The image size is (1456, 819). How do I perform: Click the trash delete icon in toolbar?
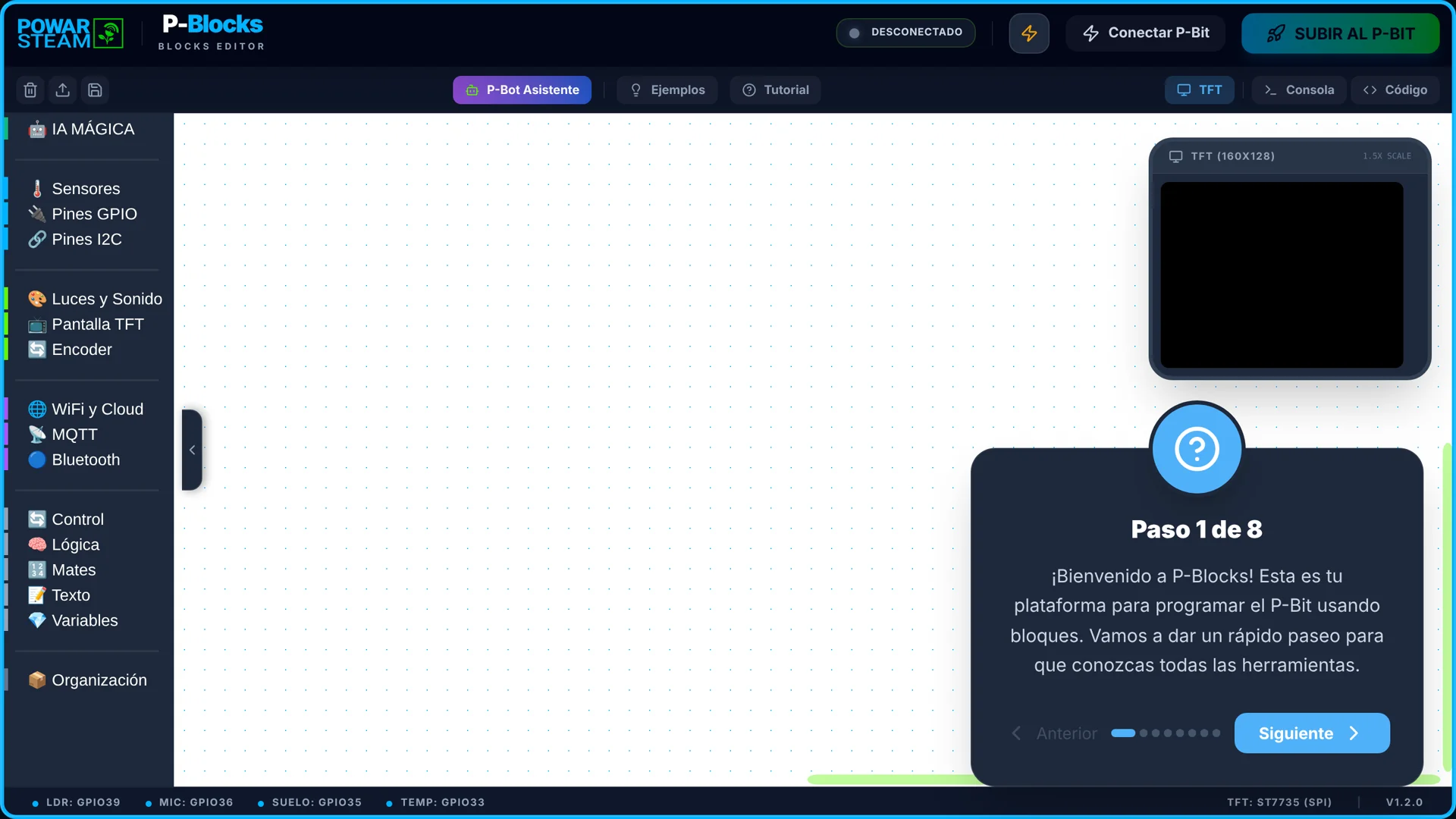[x=30, y=90]
